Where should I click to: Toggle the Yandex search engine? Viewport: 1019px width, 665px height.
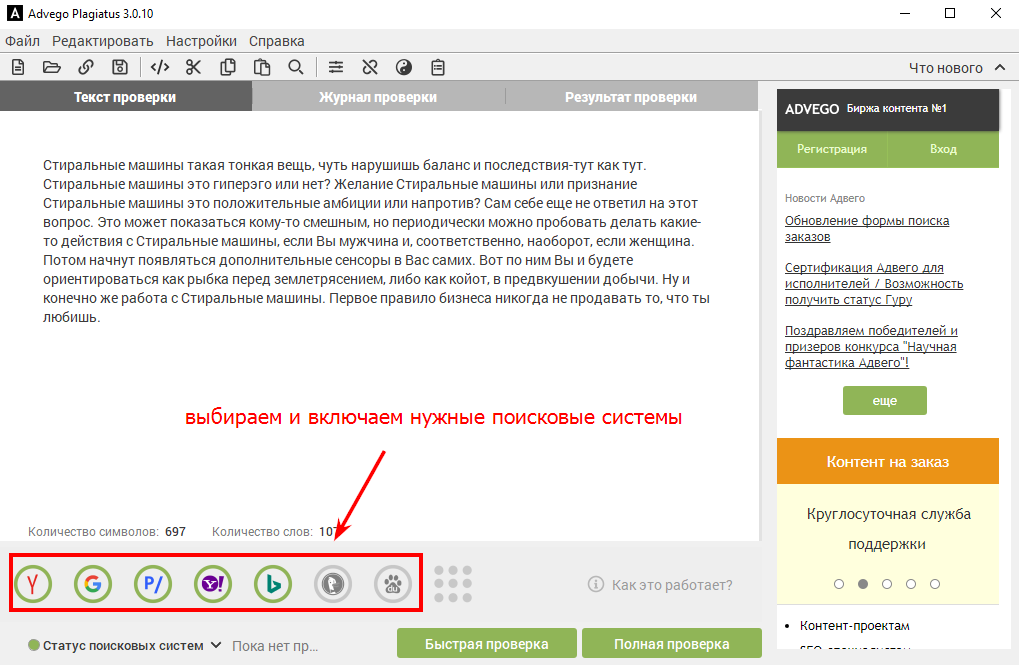coord(33,584)
